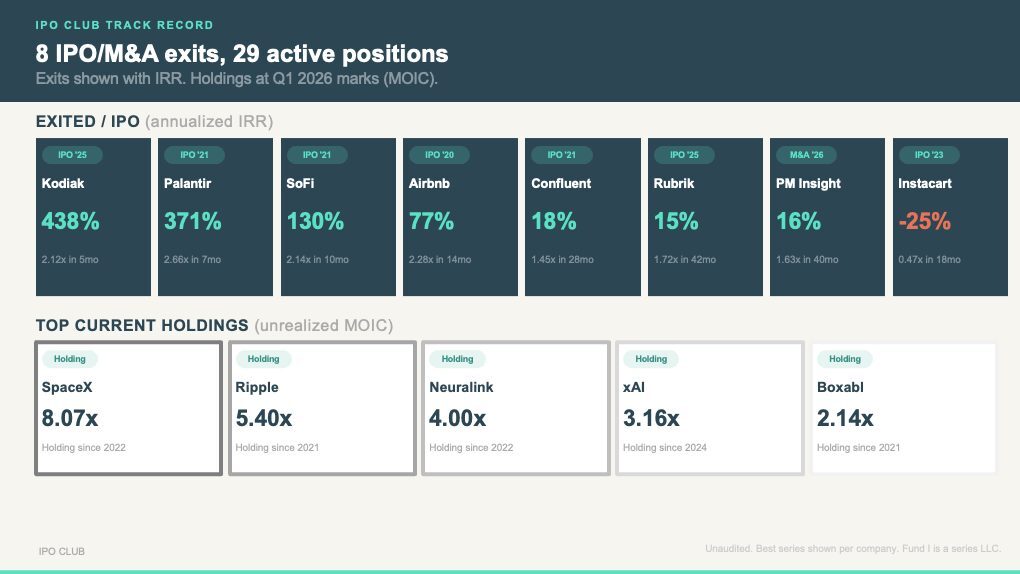Viewport: 1020px width, 574px height.
Task: Click the M&A '26 badge
Action: 807,155
